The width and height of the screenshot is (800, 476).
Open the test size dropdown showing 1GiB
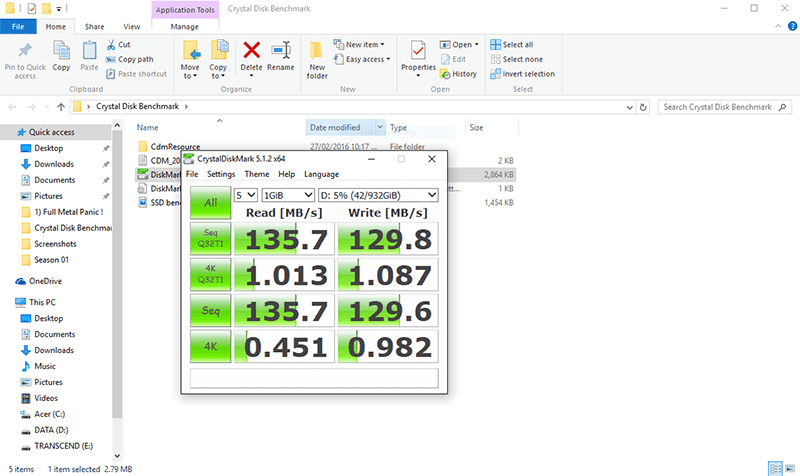tap(288, 195)
